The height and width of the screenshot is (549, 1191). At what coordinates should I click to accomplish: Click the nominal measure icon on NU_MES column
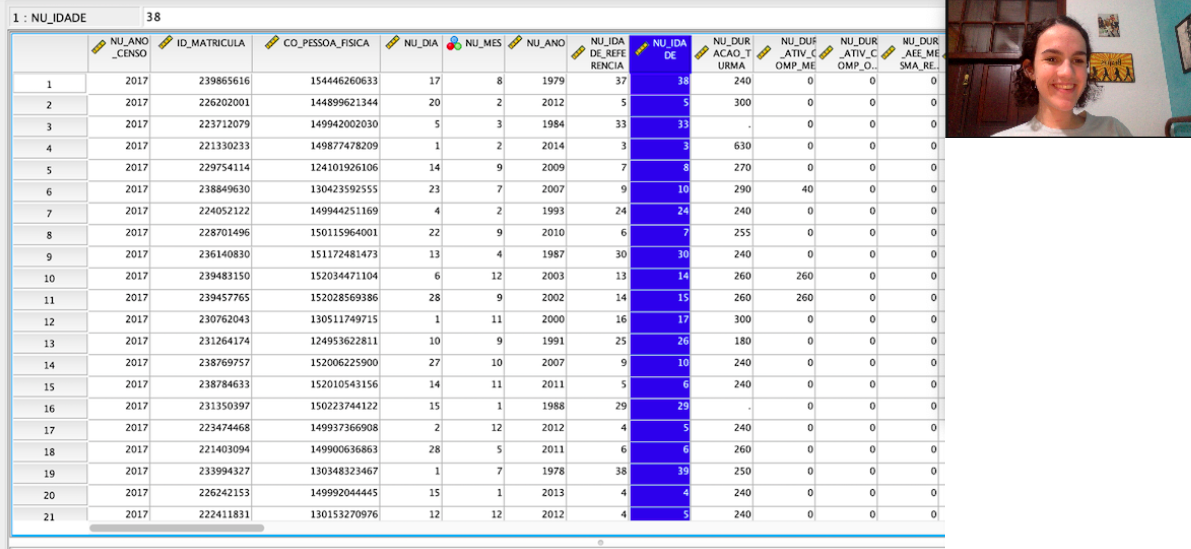[x=453, y=43]
